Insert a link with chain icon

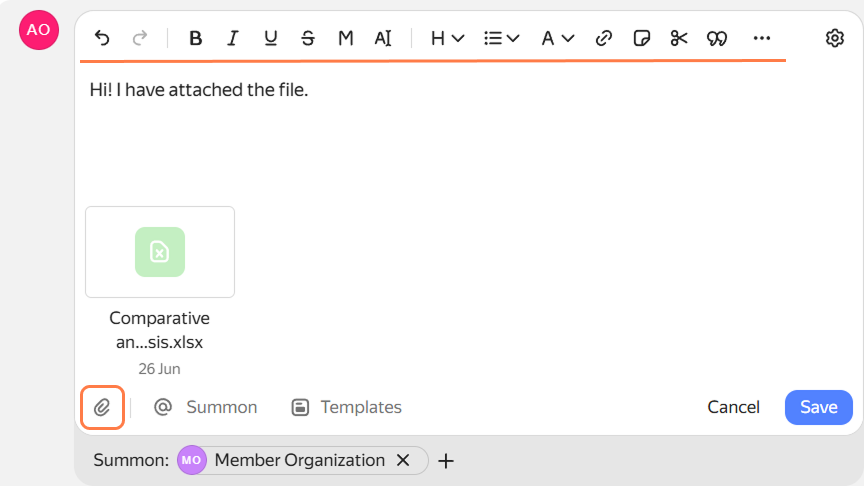pos(604,38)
